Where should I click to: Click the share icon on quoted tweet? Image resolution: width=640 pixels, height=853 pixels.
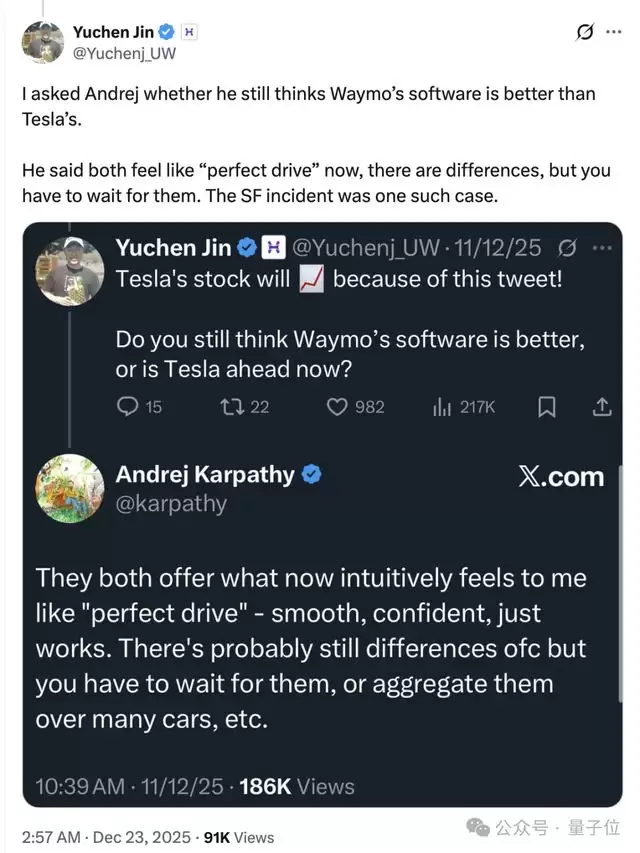(x=602, y=407)
